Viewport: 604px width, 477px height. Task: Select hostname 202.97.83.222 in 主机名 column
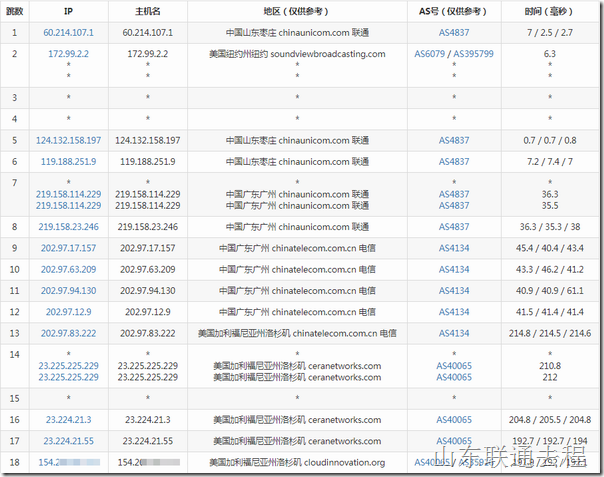[x=148, y=333]
